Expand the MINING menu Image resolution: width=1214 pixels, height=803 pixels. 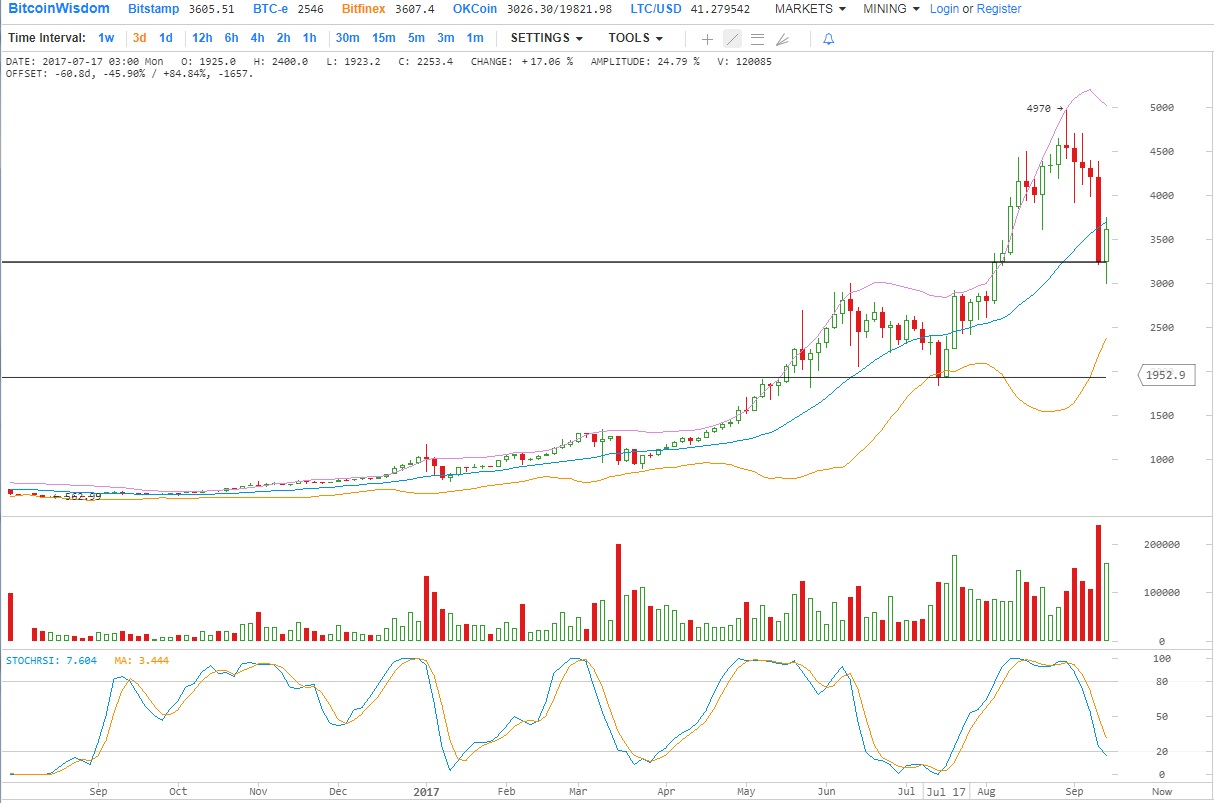(x=890, y=9)
